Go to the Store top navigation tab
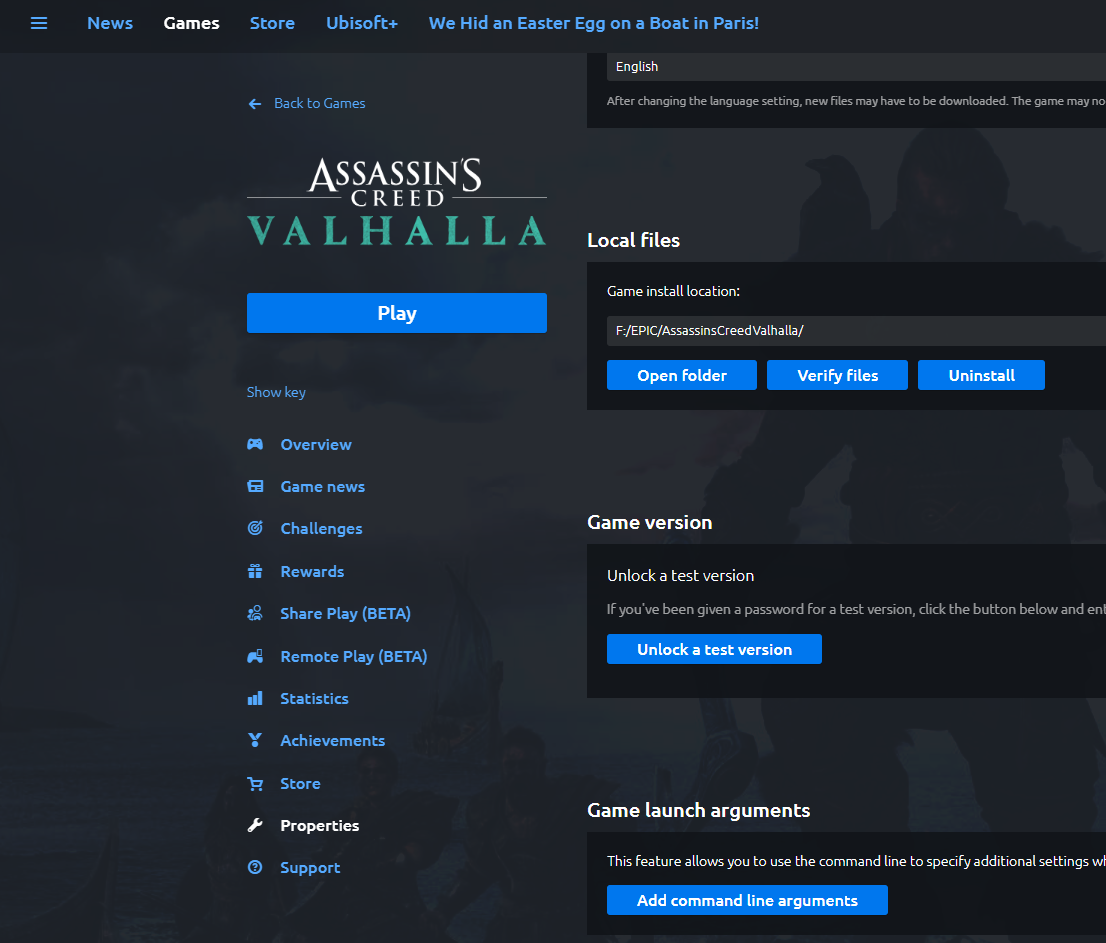 272,23
